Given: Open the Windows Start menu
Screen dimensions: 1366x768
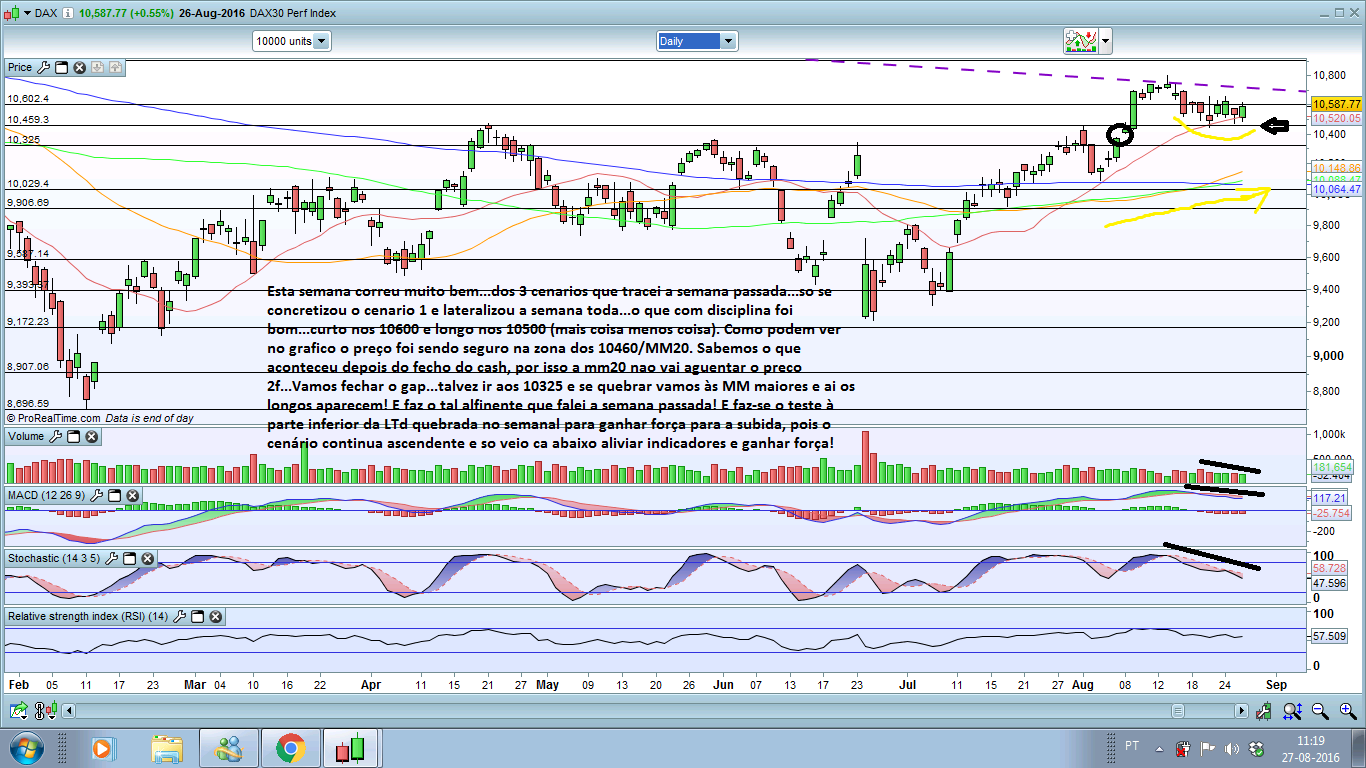Looking at the screenshot, I should (25, 747).
